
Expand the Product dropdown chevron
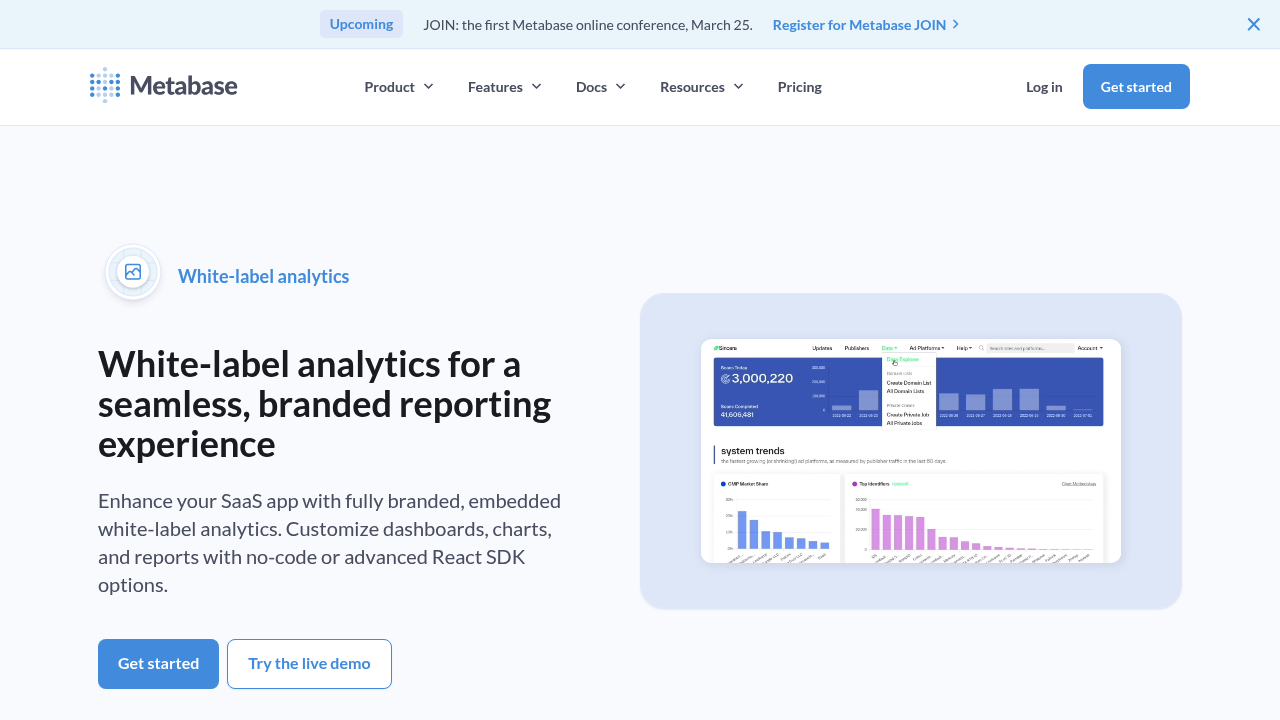click(x=428, y=87)
